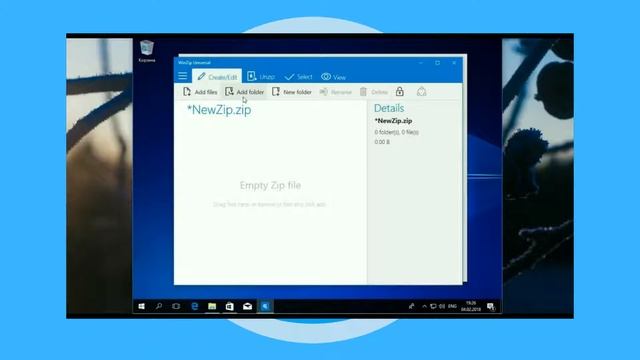Select the Recycle Bin desktop icon

coord(147,51)
